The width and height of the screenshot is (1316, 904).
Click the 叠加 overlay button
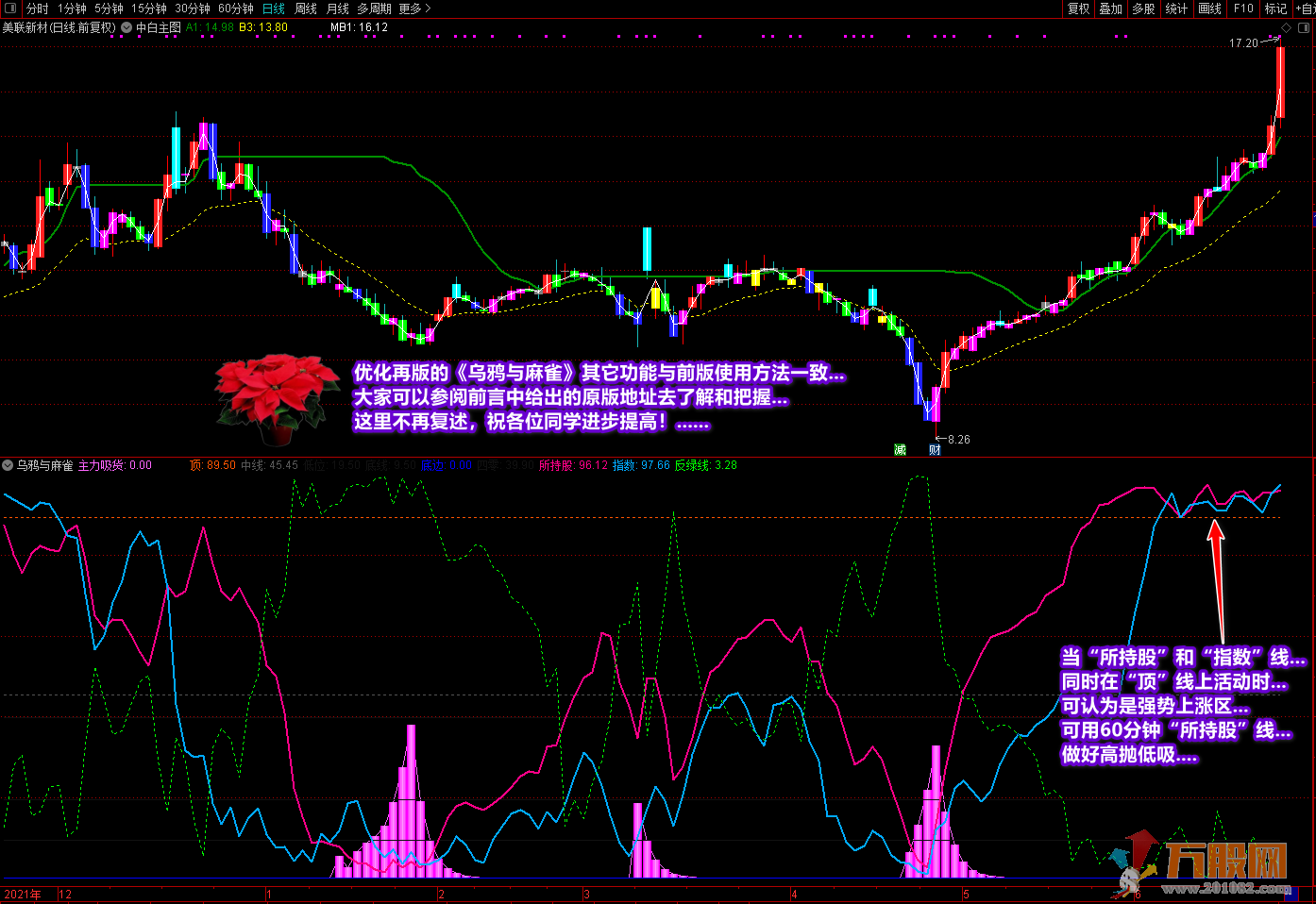1110,8
